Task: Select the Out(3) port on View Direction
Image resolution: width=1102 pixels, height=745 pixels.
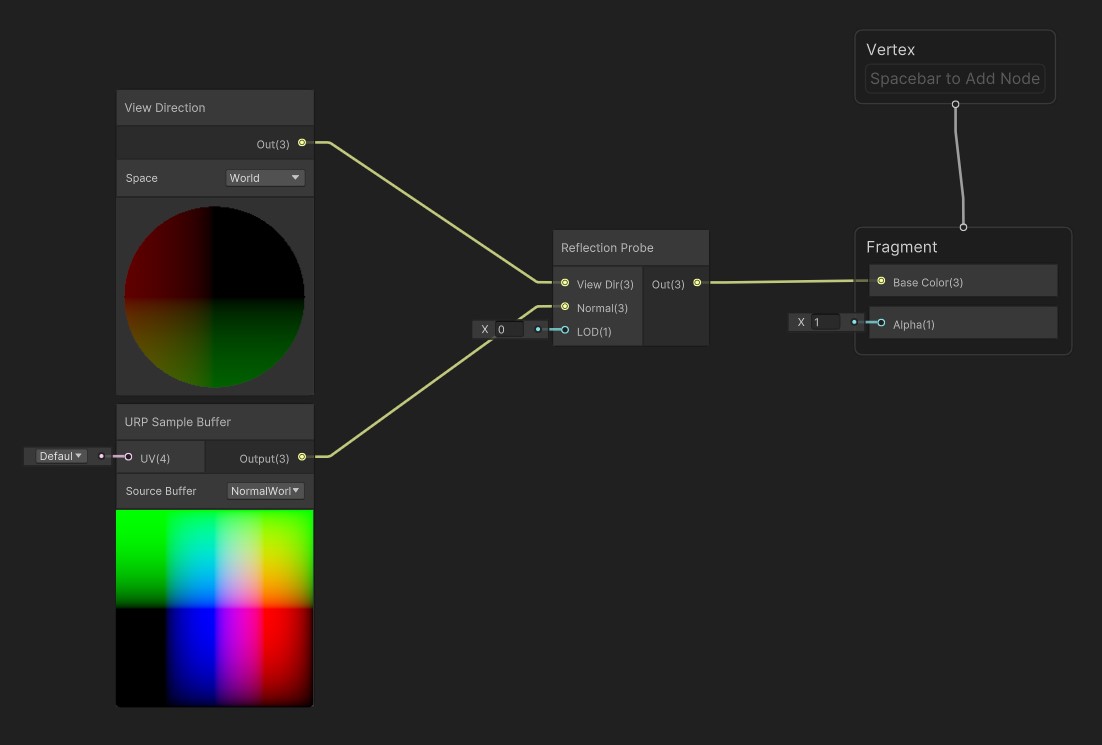Action: 301,143
